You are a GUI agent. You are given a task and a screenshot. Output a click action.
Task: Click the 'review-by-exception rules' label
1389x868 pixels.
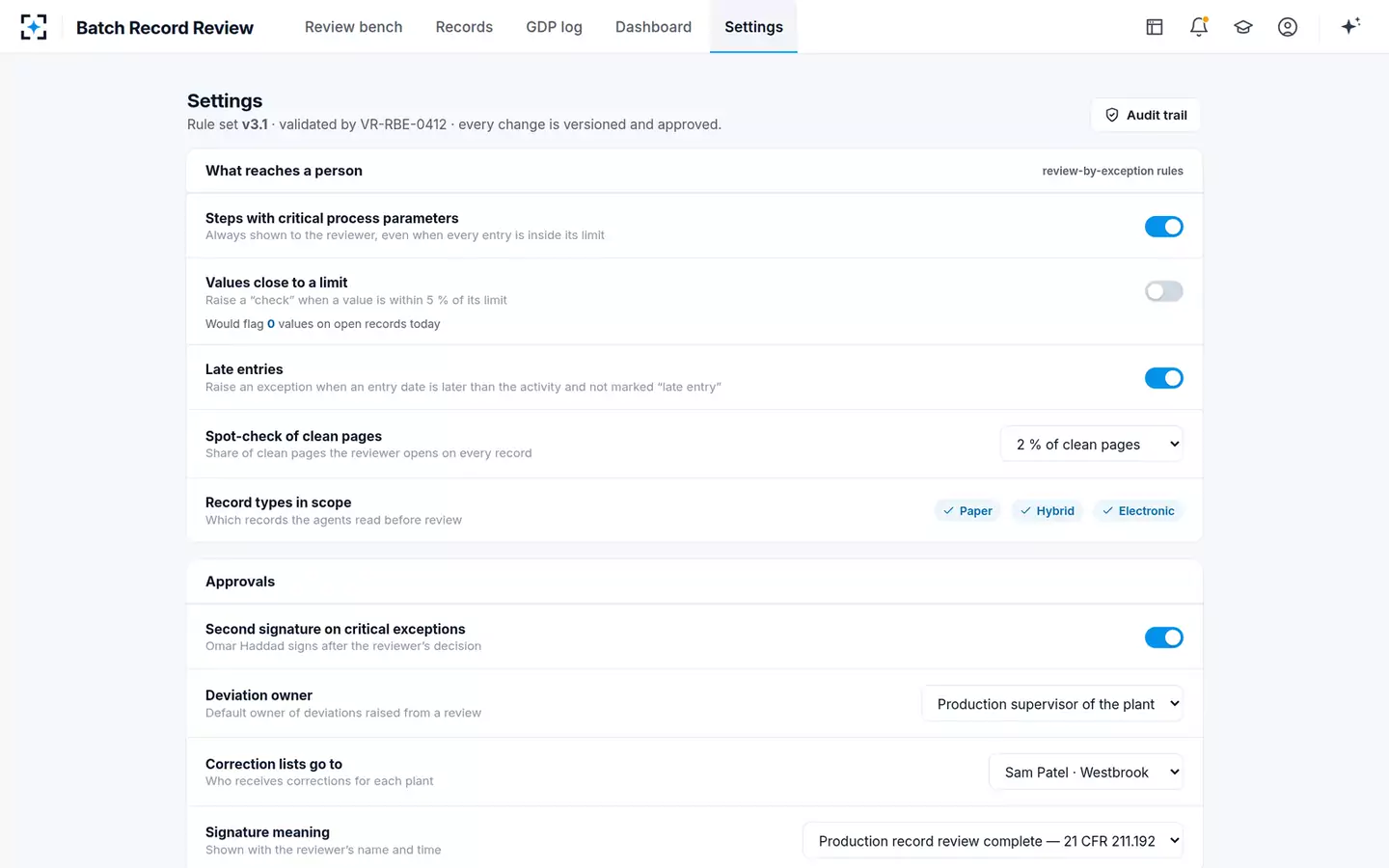[x=1112, y=171]
